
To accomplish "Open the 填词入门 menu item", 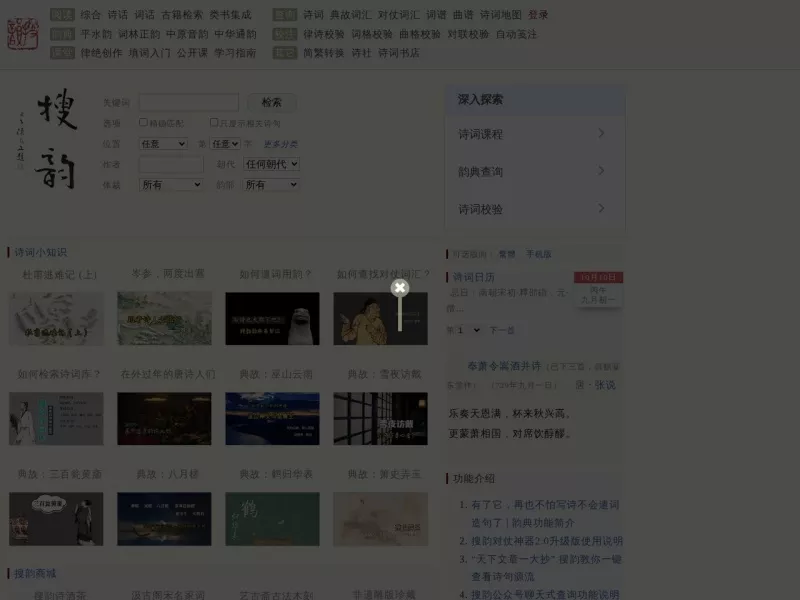I will point(149,53).
